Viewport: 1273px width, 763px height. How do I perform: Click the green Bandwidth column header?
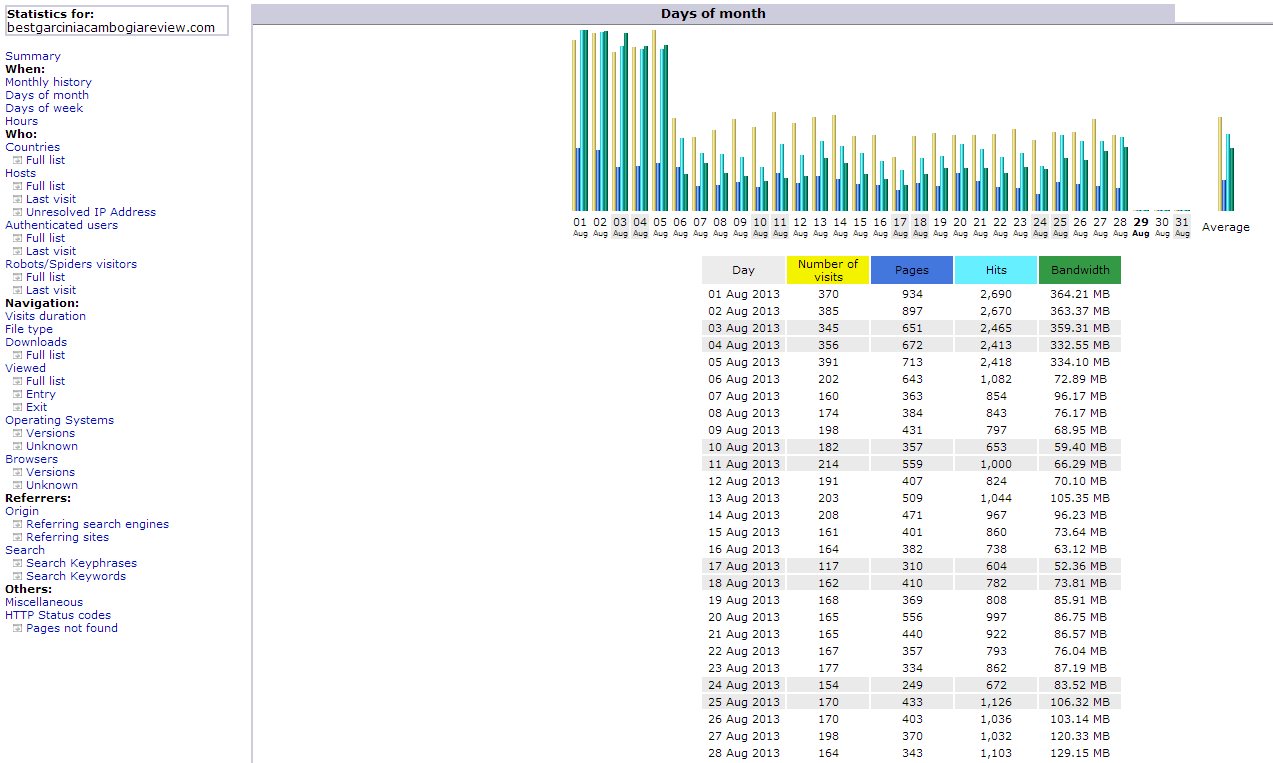click(1079, 270)
